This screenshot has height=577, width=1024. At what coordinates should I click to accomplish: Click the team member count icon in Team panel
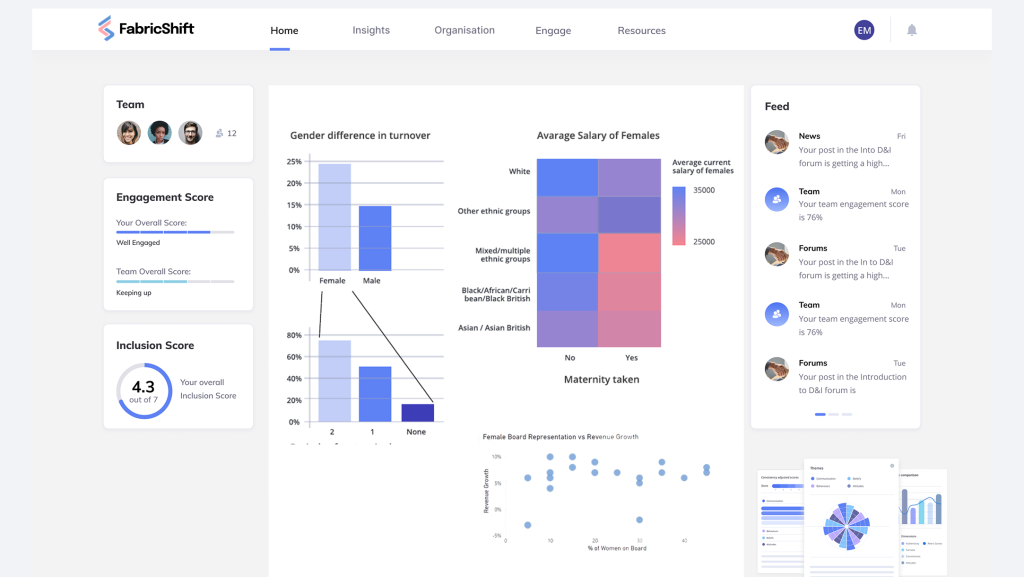click(x=218, y=131)
